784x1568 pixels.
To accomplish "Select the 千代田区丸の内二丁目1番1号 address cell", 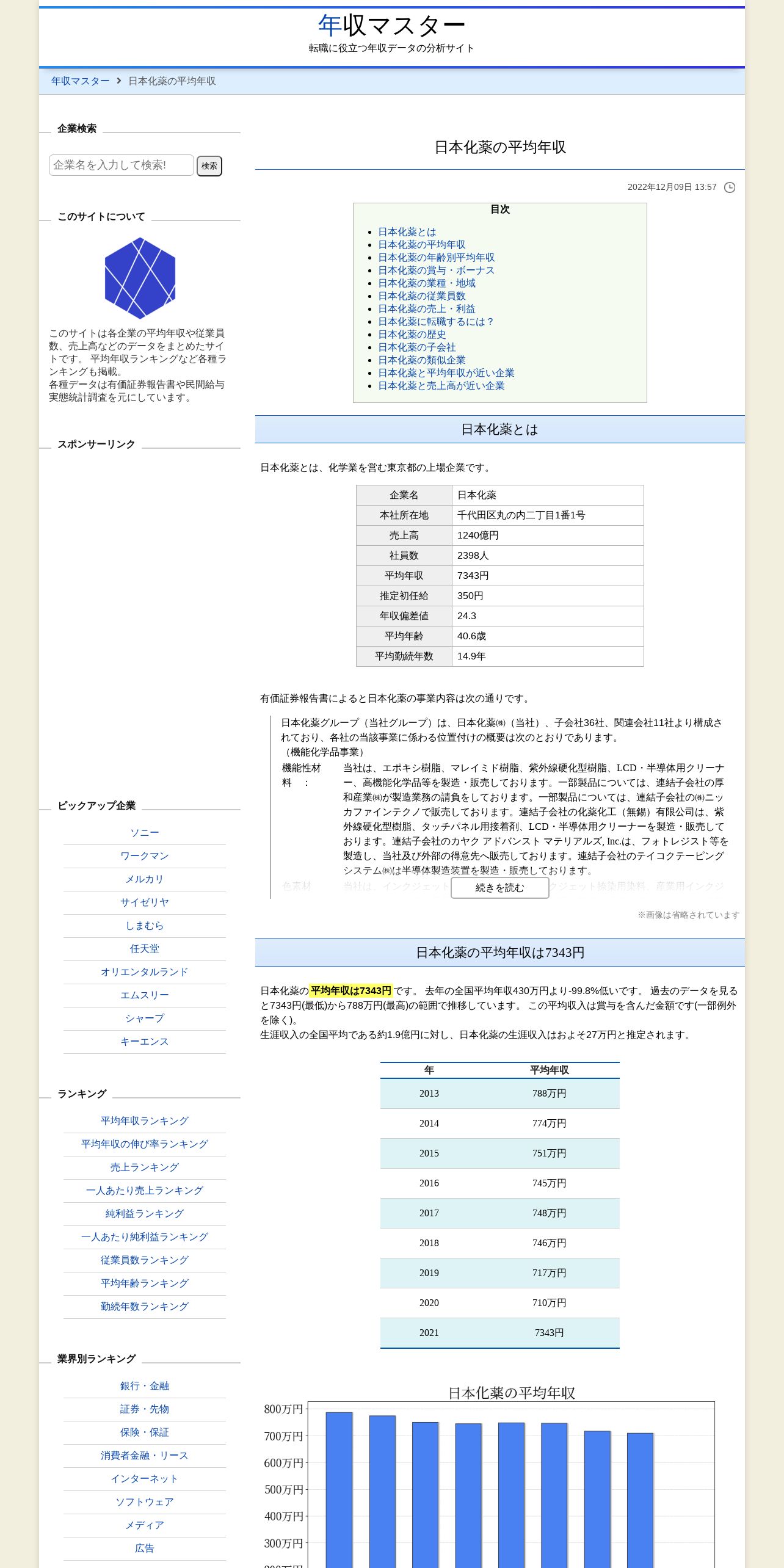I will [548, 515].
